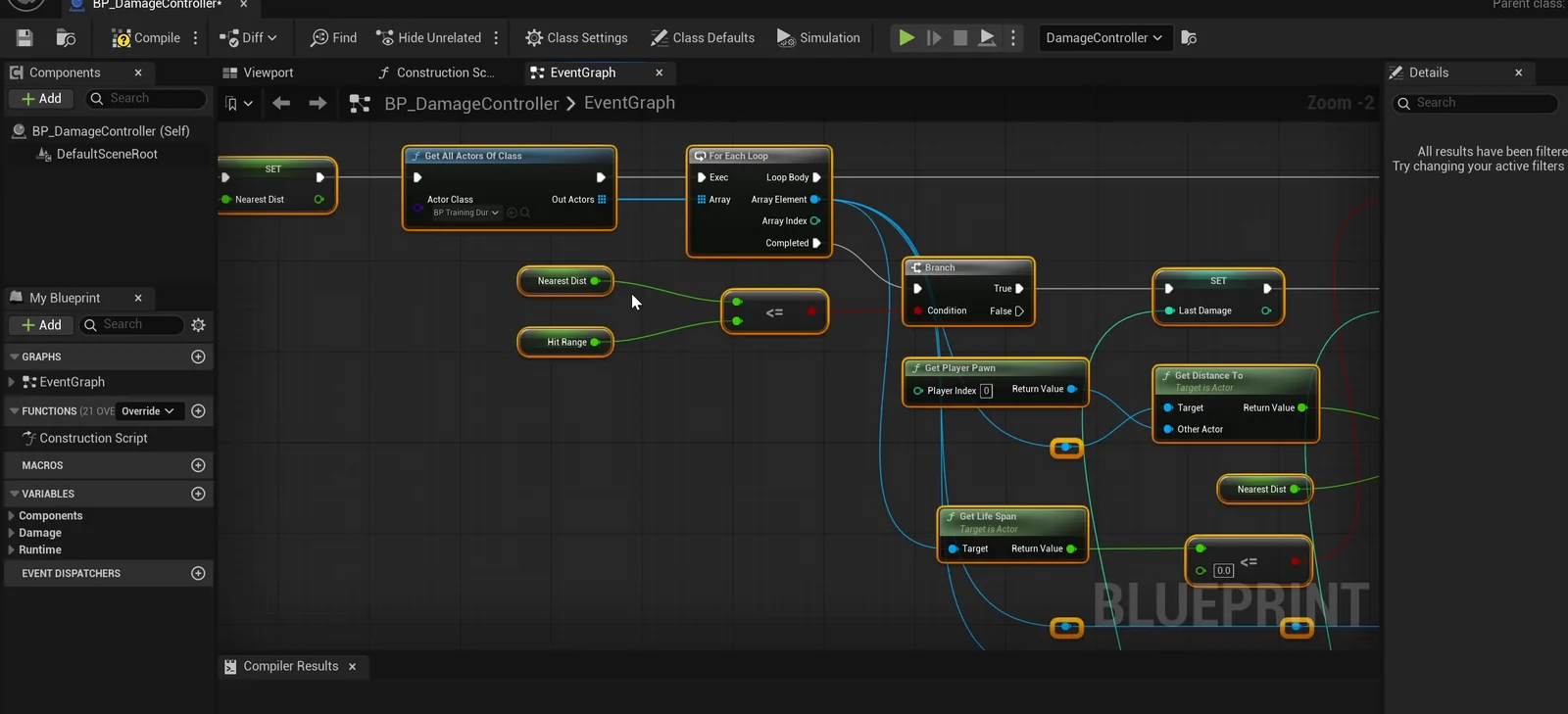Image resolution: width=1568 pixels, height=714 pixels.
Task: Expand the Damage variable category
Action: point(11,533)
